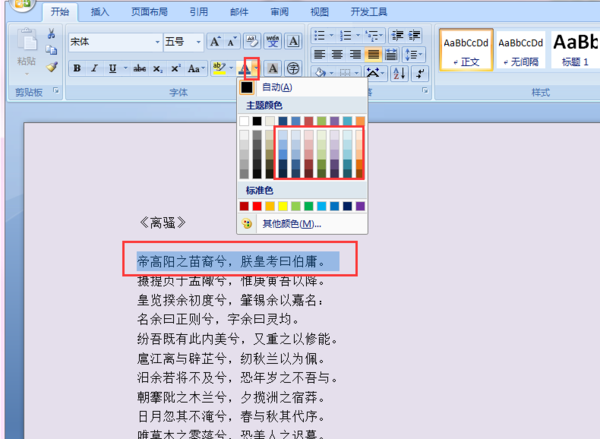The height and width of the screenshot is (439, 600).
Task: Click the Bullets list icon
Action: (x=320, y=36)
